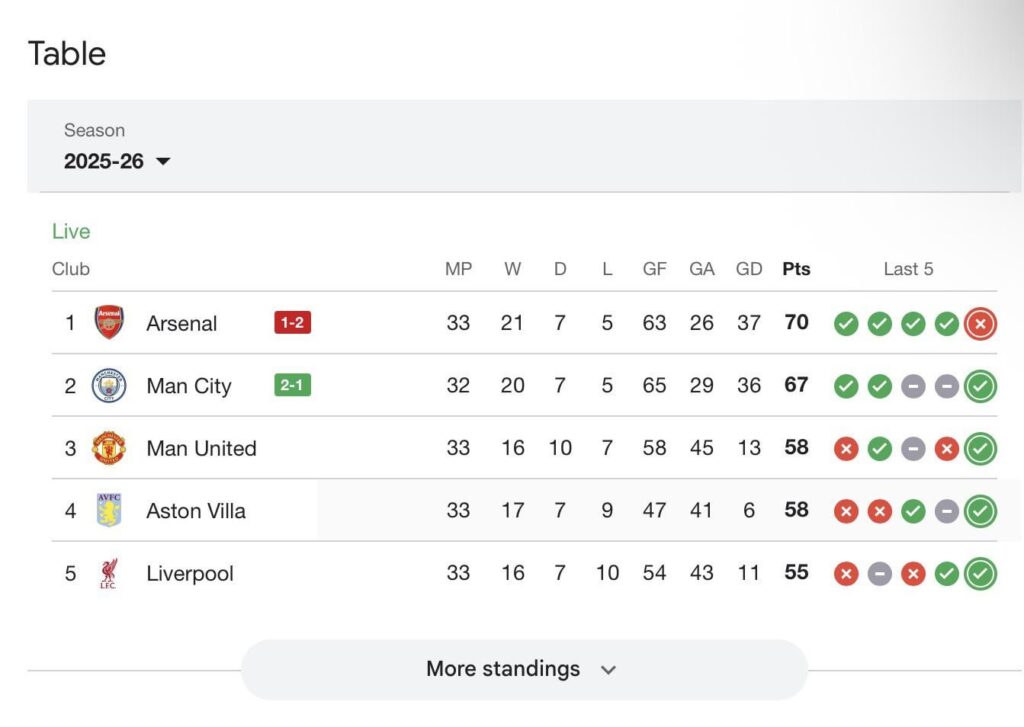This screenshot has width=1024, height=727.
Task: Click the Man City club badge
Action: pos(109,386)
